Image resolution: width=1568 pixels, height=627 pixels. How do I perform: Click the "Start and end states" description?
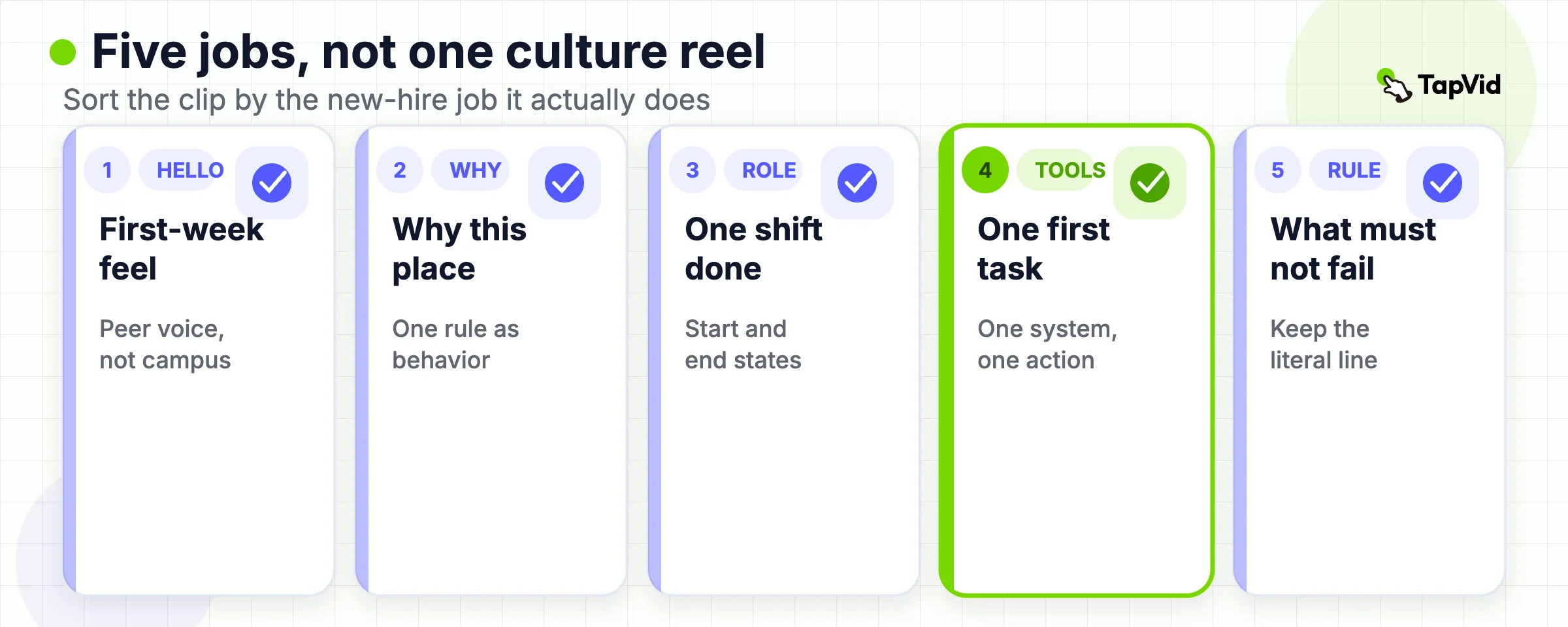coord(743,344)
